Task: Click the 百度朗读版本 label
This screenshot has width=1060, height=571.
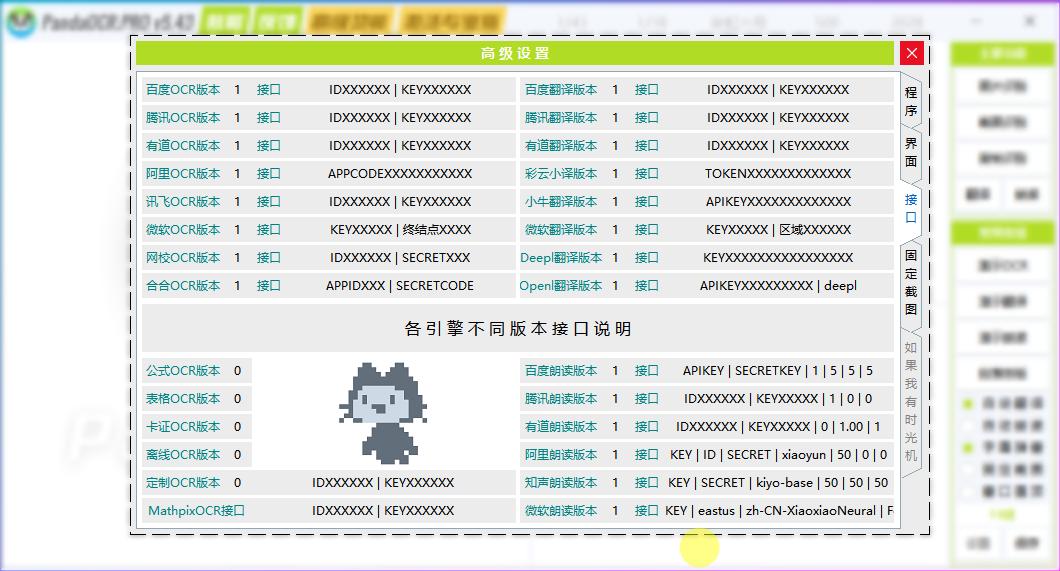Action: 561,370
